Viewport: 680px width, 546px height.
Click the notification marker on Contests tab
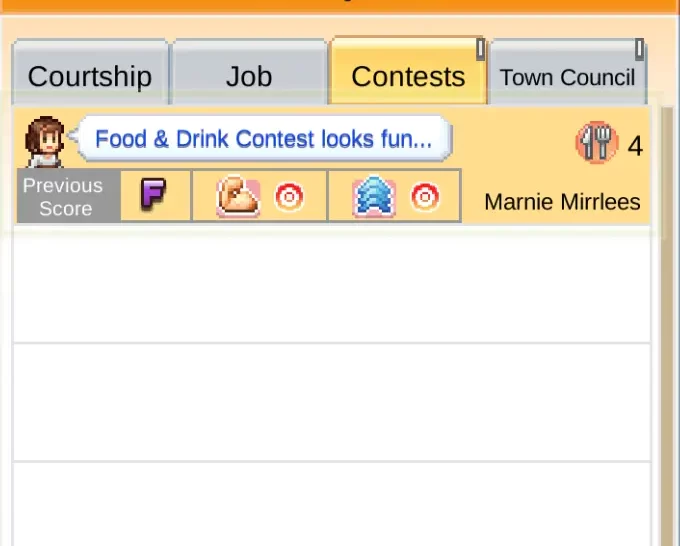pos(480,49)
